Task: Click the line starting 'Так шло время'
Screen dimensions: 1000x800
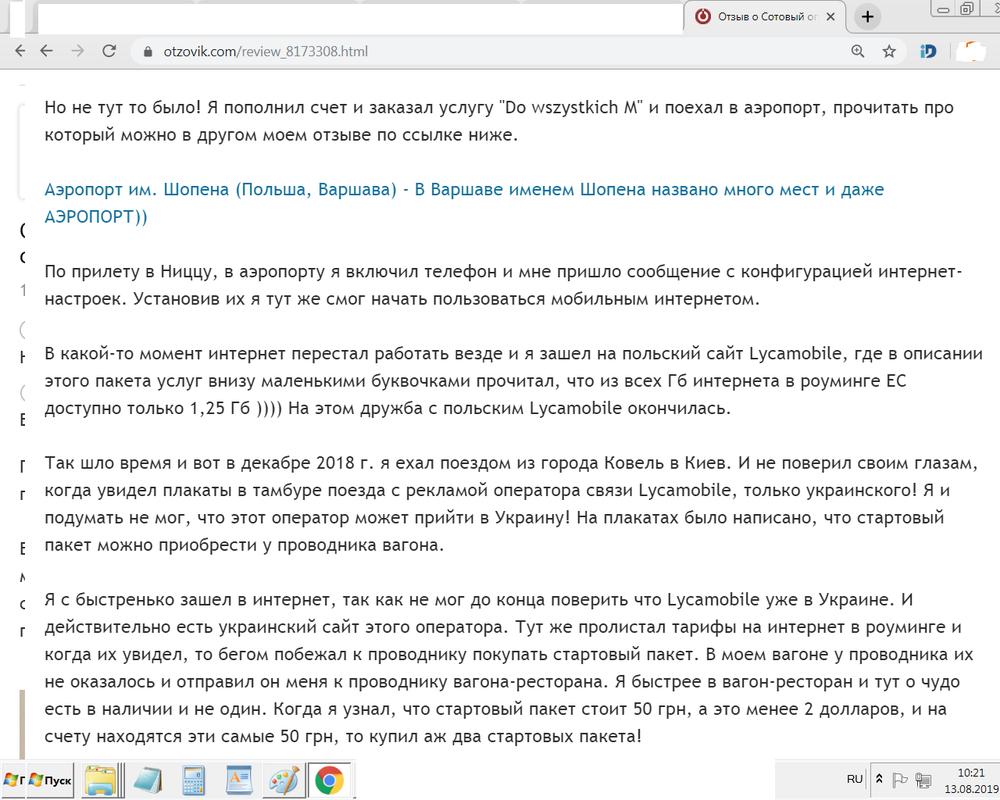Action: pos(511,463)
